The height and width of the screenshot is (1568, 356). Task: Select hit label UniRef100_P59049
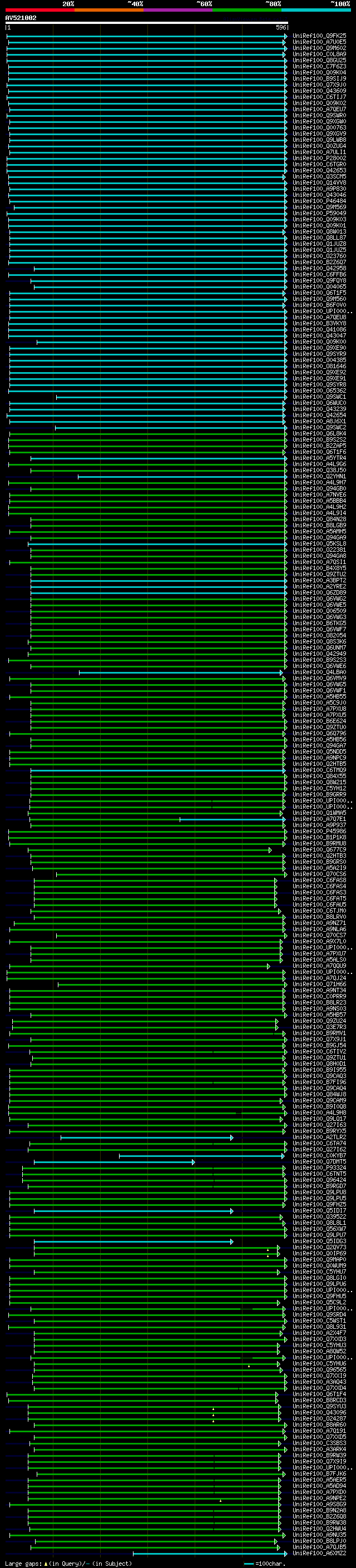pos(319,213)
